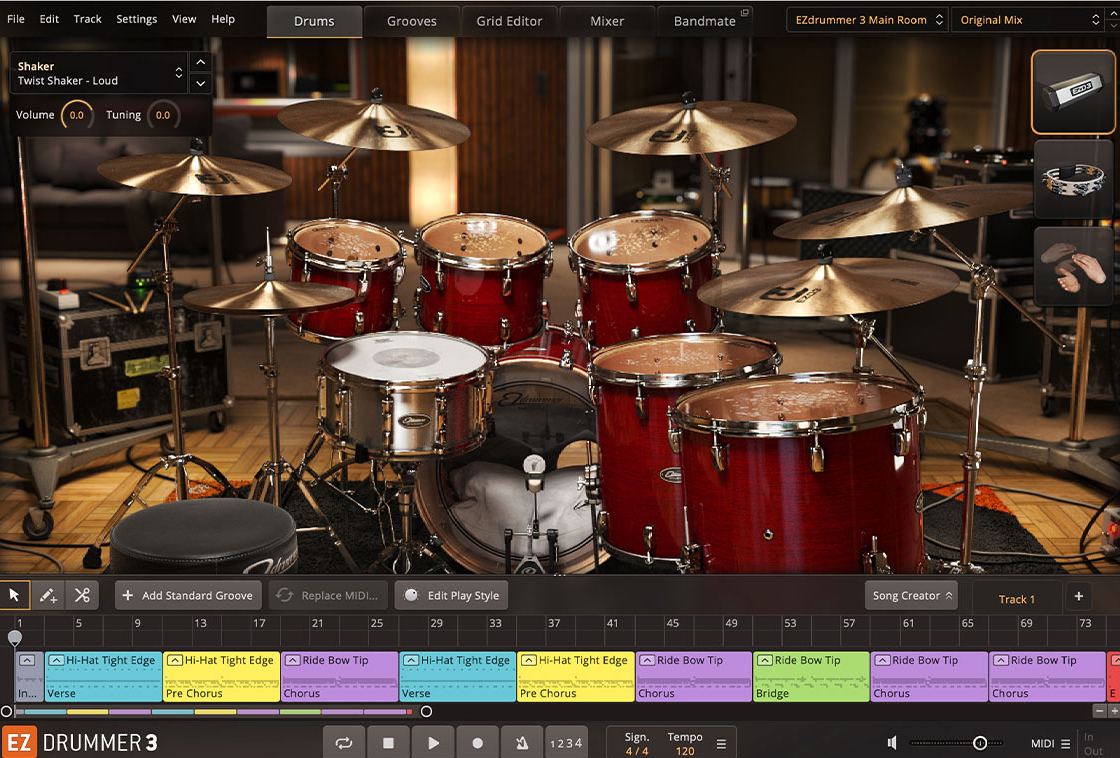Switch to the Bandmate tab

[704, 21]
